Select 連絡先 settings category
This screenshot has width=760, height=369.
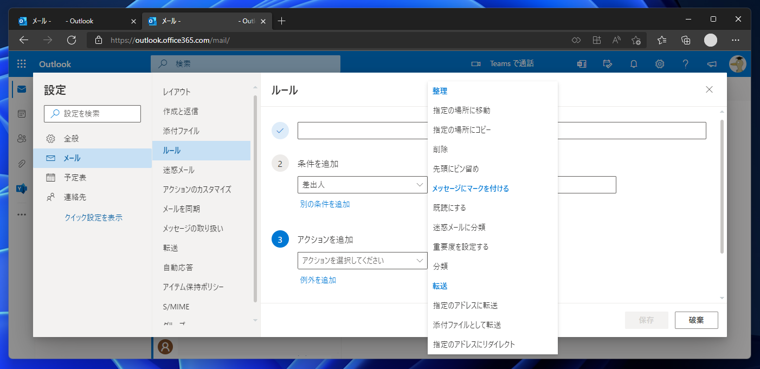[92, 197]
